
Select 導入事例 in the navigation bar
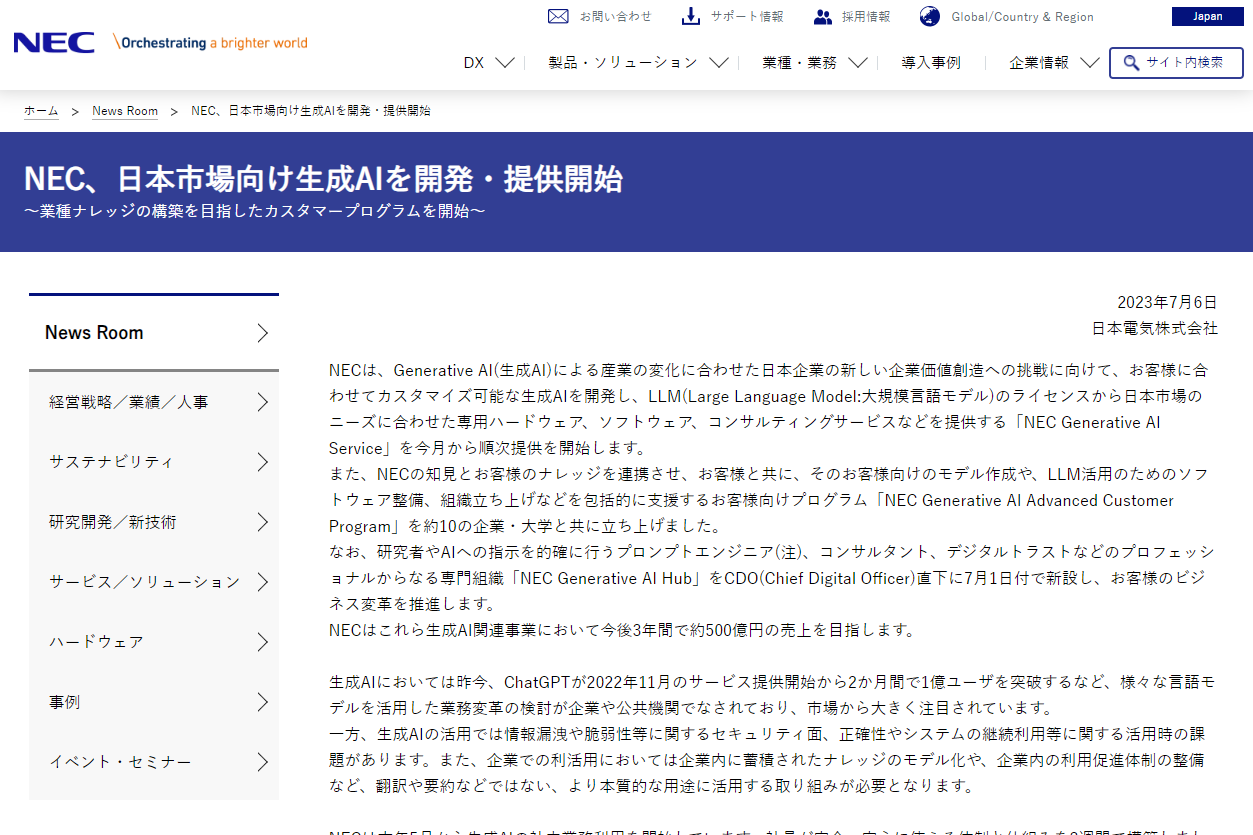(929, 62)
